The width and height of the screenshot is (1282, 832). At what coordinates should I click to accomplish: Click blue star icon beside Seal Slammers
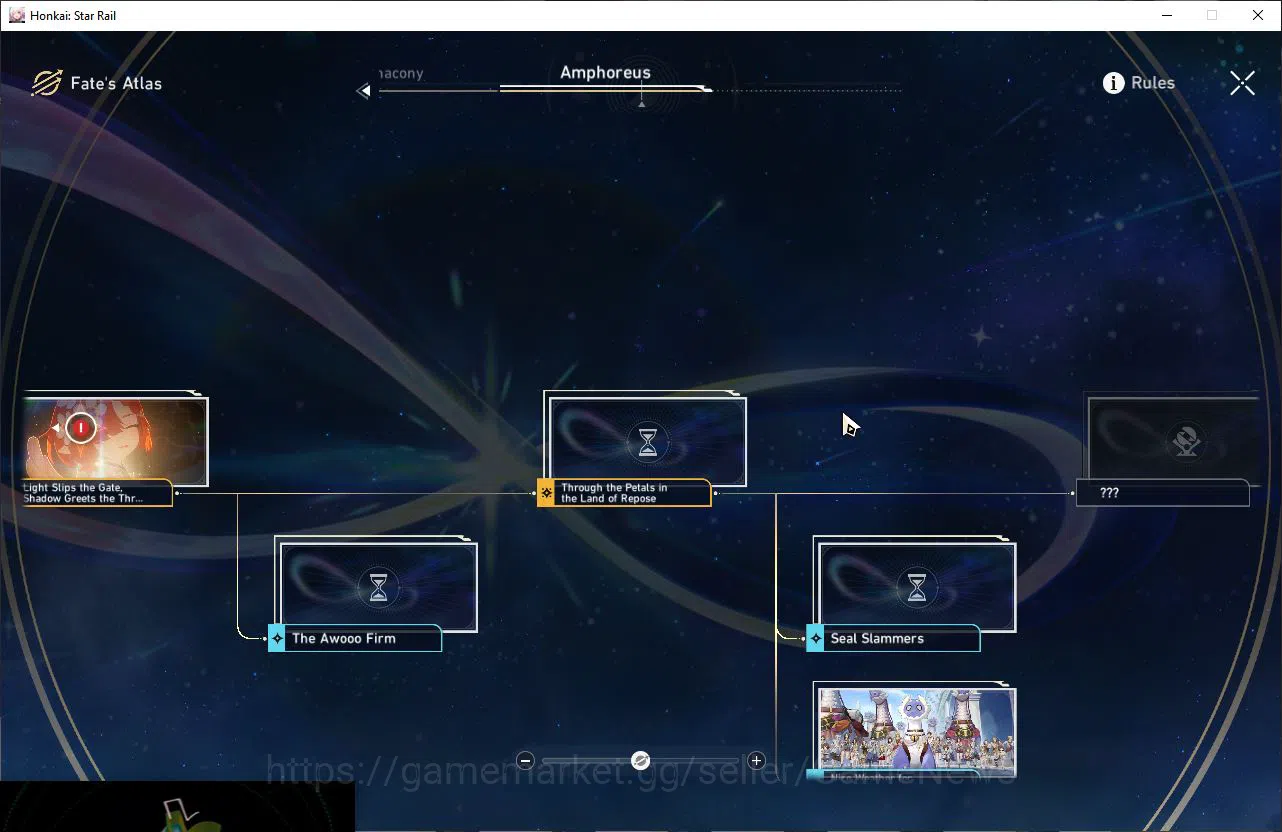pos(815,638)
